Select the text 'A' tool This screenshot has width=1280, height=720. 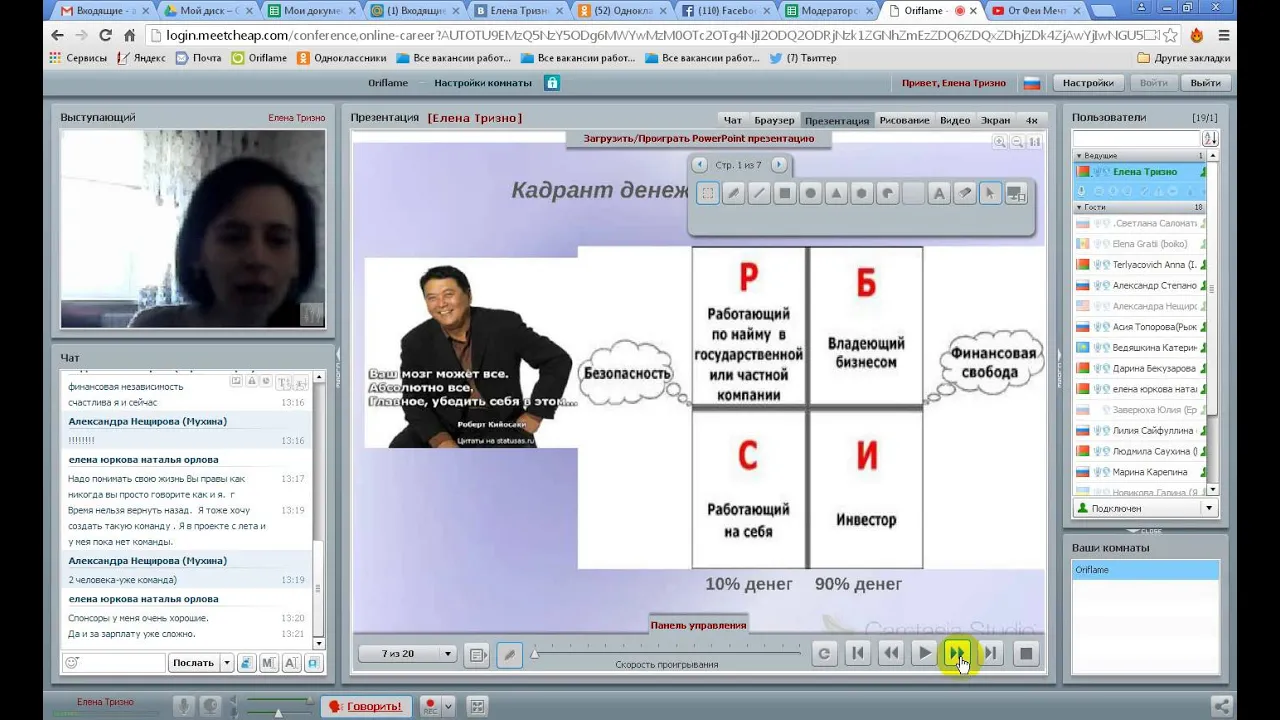click(939, 194)
